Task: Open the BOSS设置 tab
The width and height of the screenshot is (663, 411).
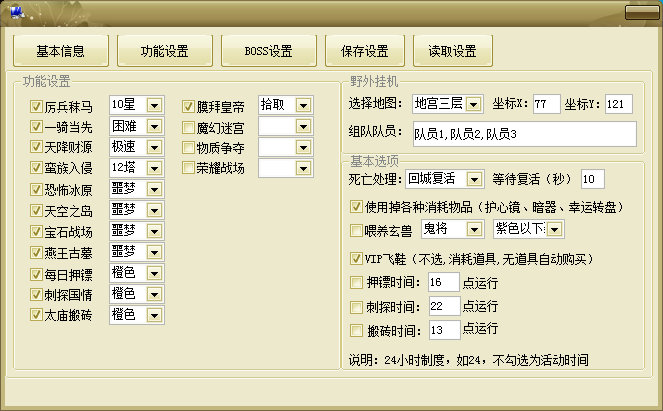Action: pos(269,51)
